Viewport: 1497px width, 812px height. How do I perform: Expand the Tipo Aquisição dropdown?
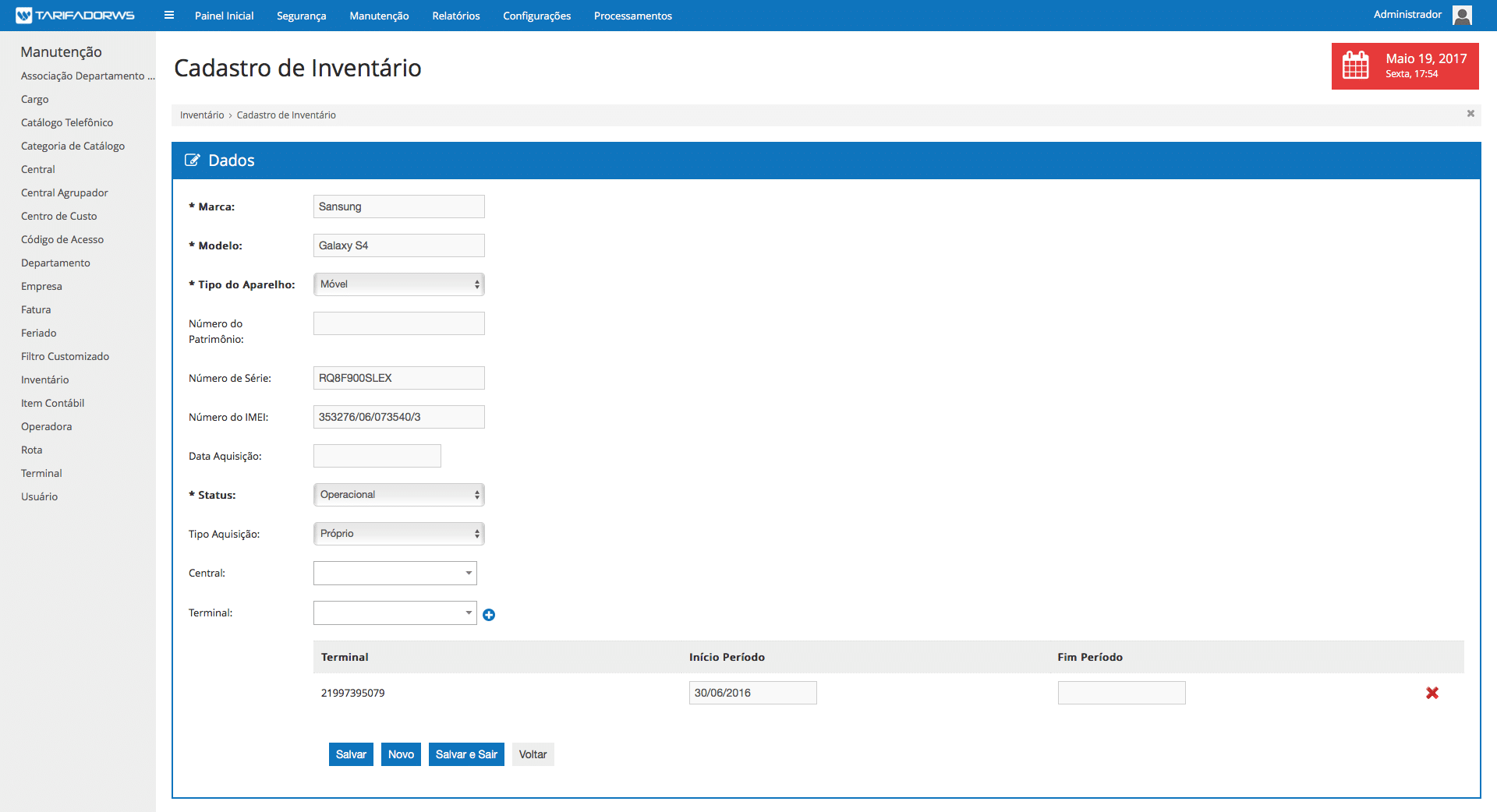pyautogui.click(x=398, y=534)
